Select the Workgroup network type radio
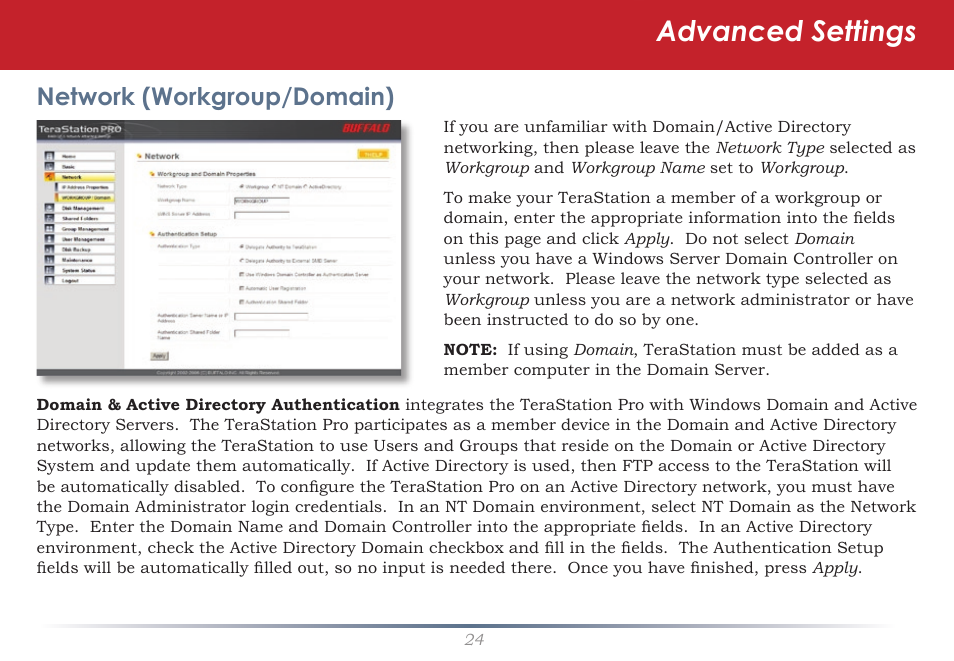Image resolution: width=954 pixels, height=661 pixels. pos(242,187)
